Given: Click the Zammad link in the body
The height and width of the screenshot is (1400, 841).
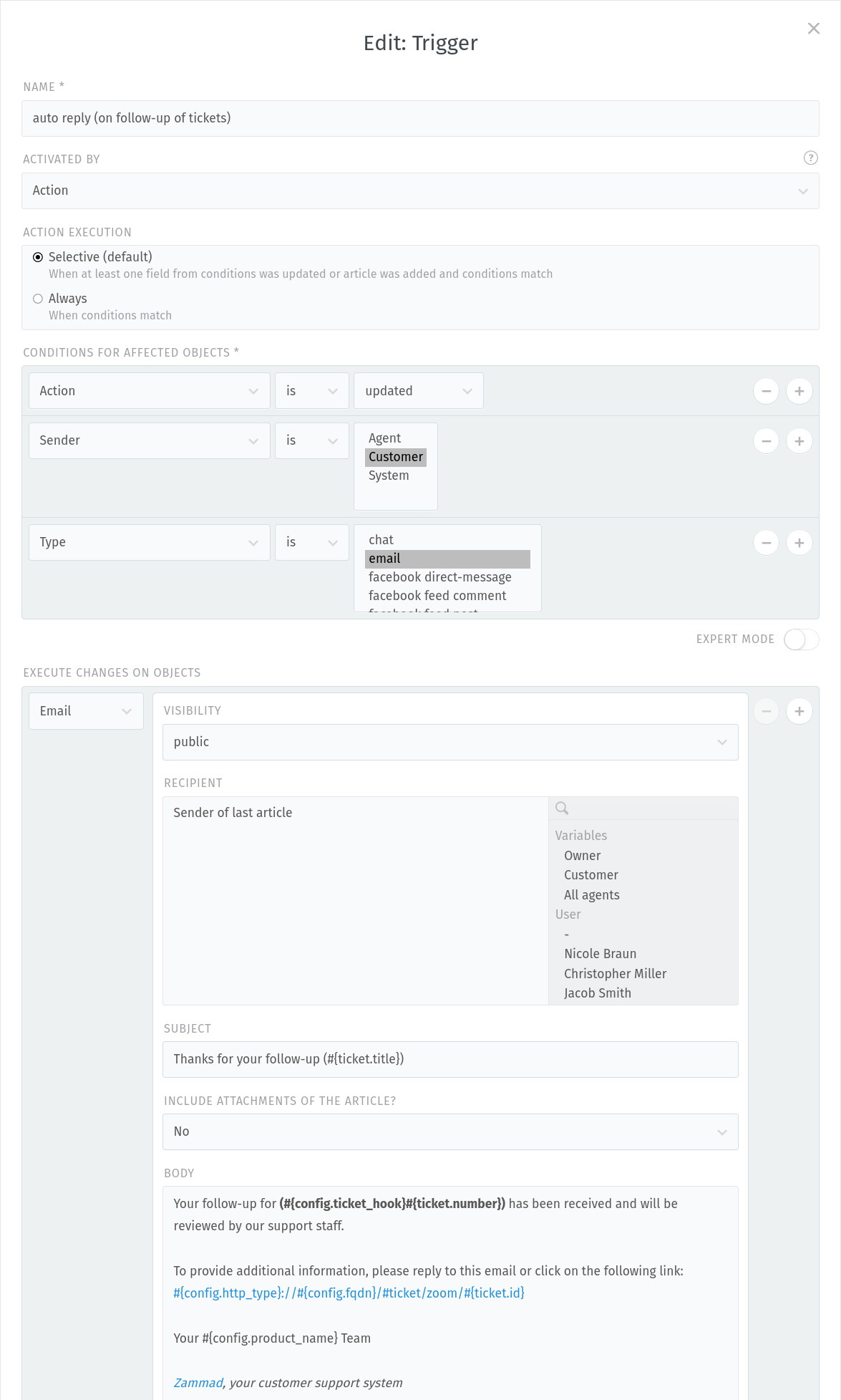Looking at the screenshot, I should click(198, 1384).
